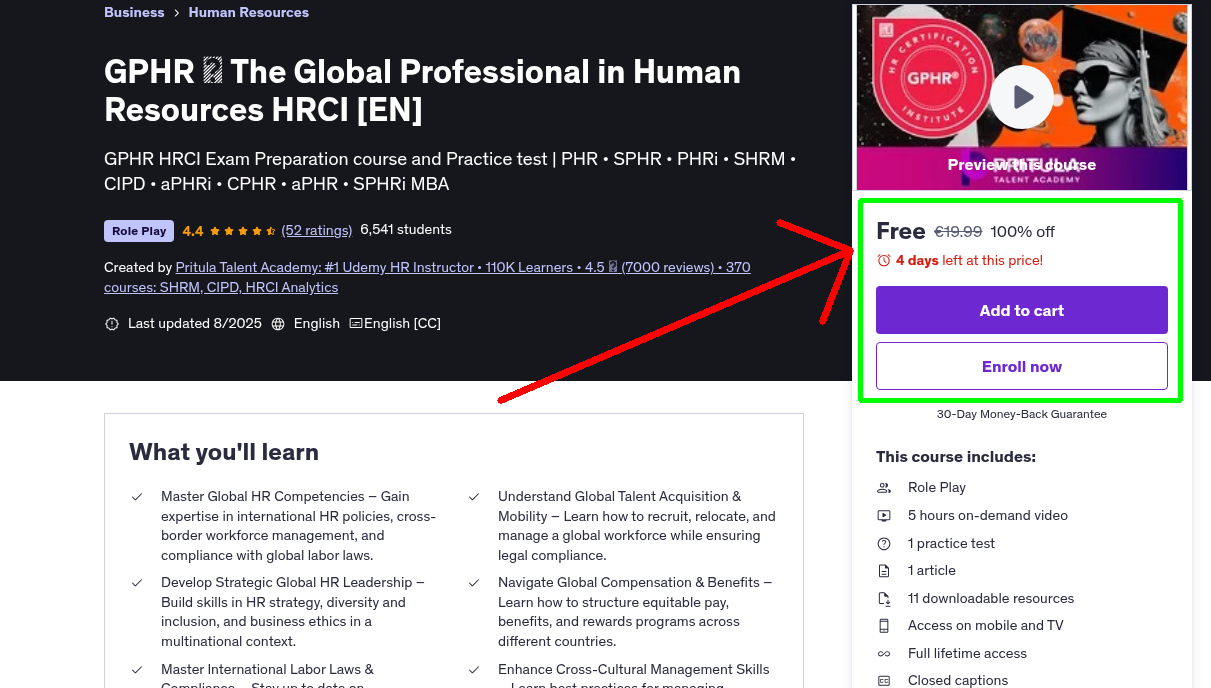Image resolution: width=1211 pixels, height=688 pixels.
Task: Click the Full lifetime access text
Action: [967, 654]
